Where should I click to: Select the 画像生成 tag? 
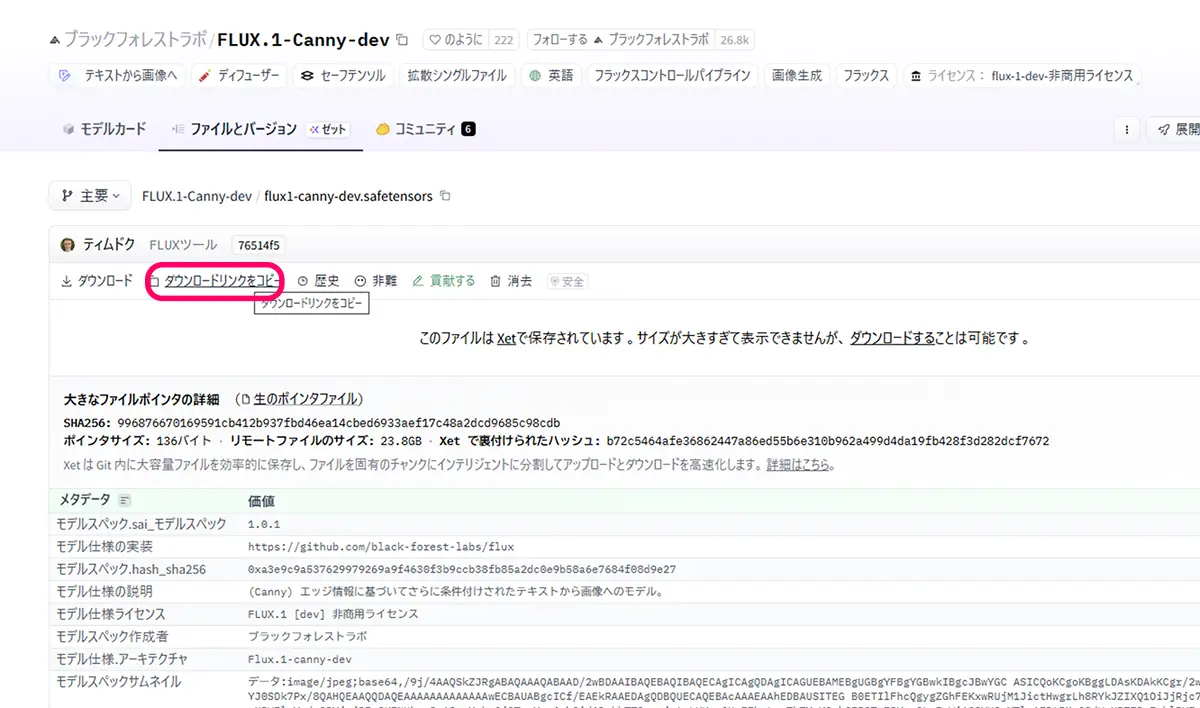coord(797,75)
